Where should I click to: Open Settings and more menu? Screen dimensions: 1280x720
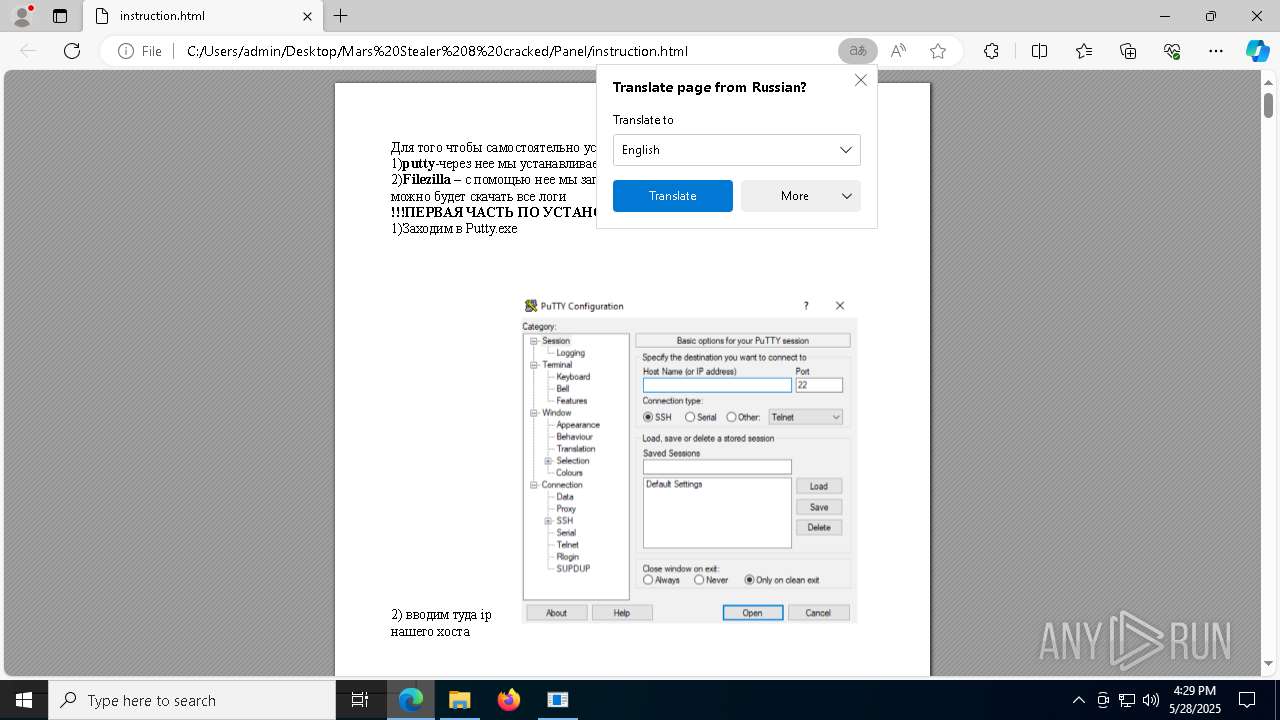coord(1216,51)
